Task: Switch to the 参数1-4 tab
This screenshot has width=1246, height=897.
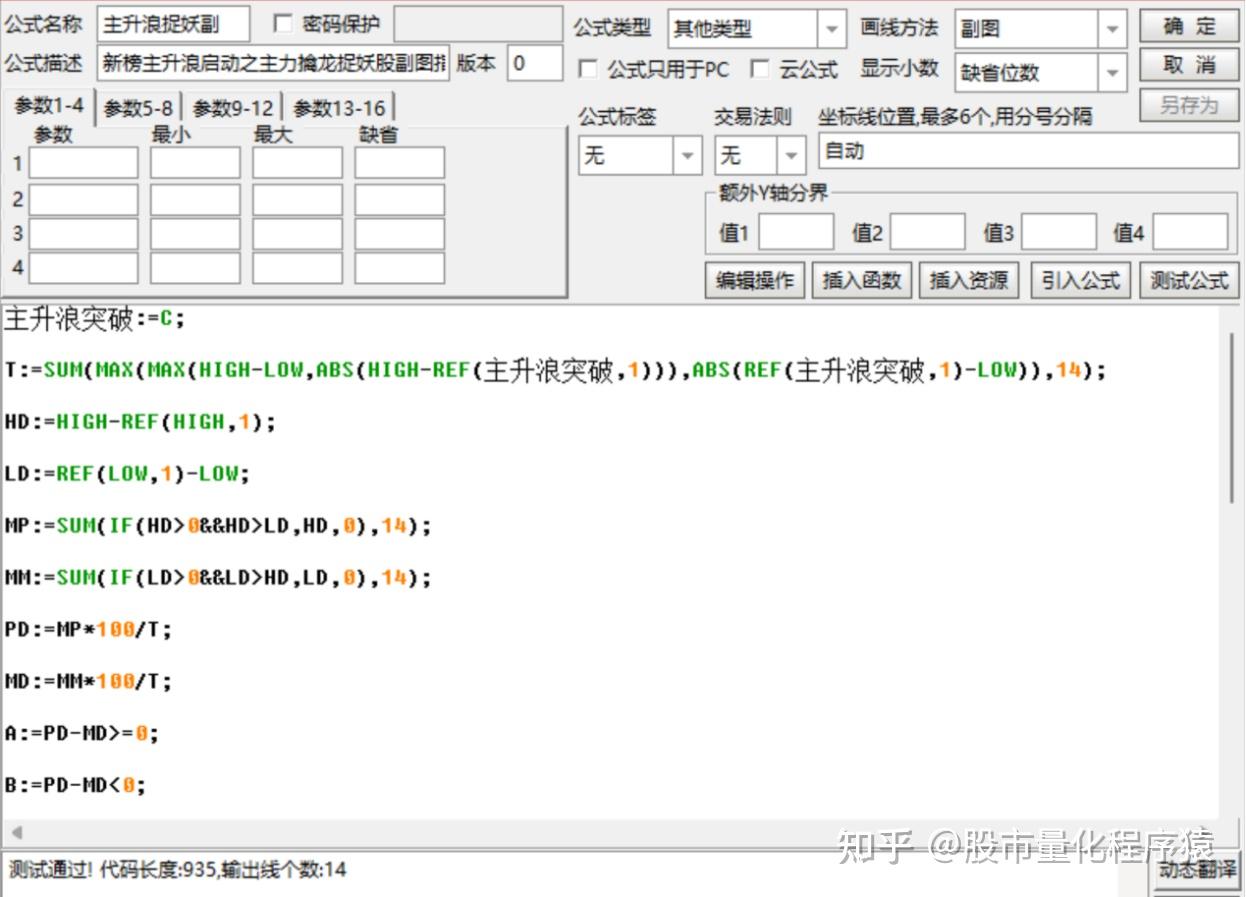Action: (x=49, y=107)
